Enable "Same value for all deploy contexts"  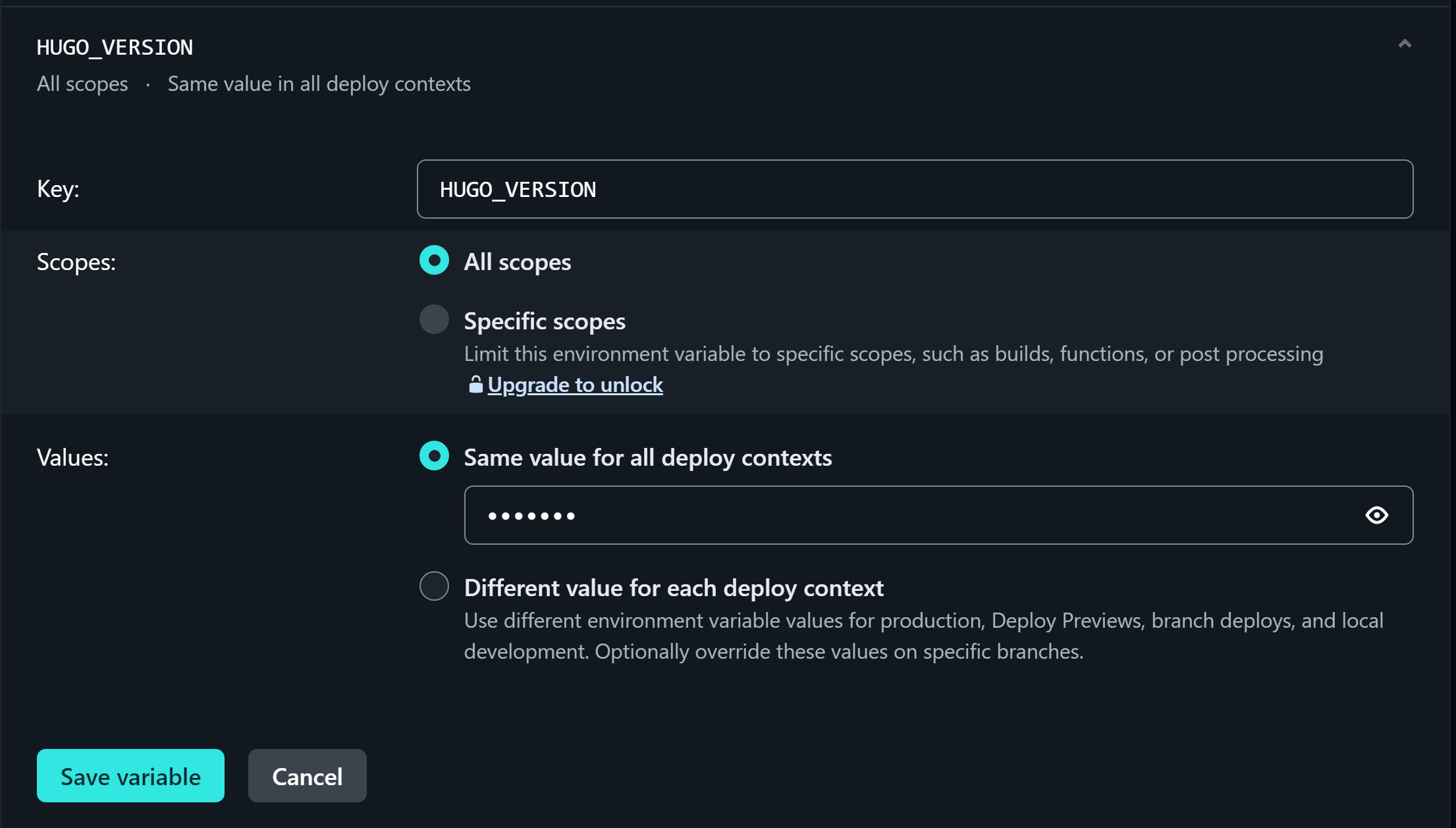pos(435,456)
